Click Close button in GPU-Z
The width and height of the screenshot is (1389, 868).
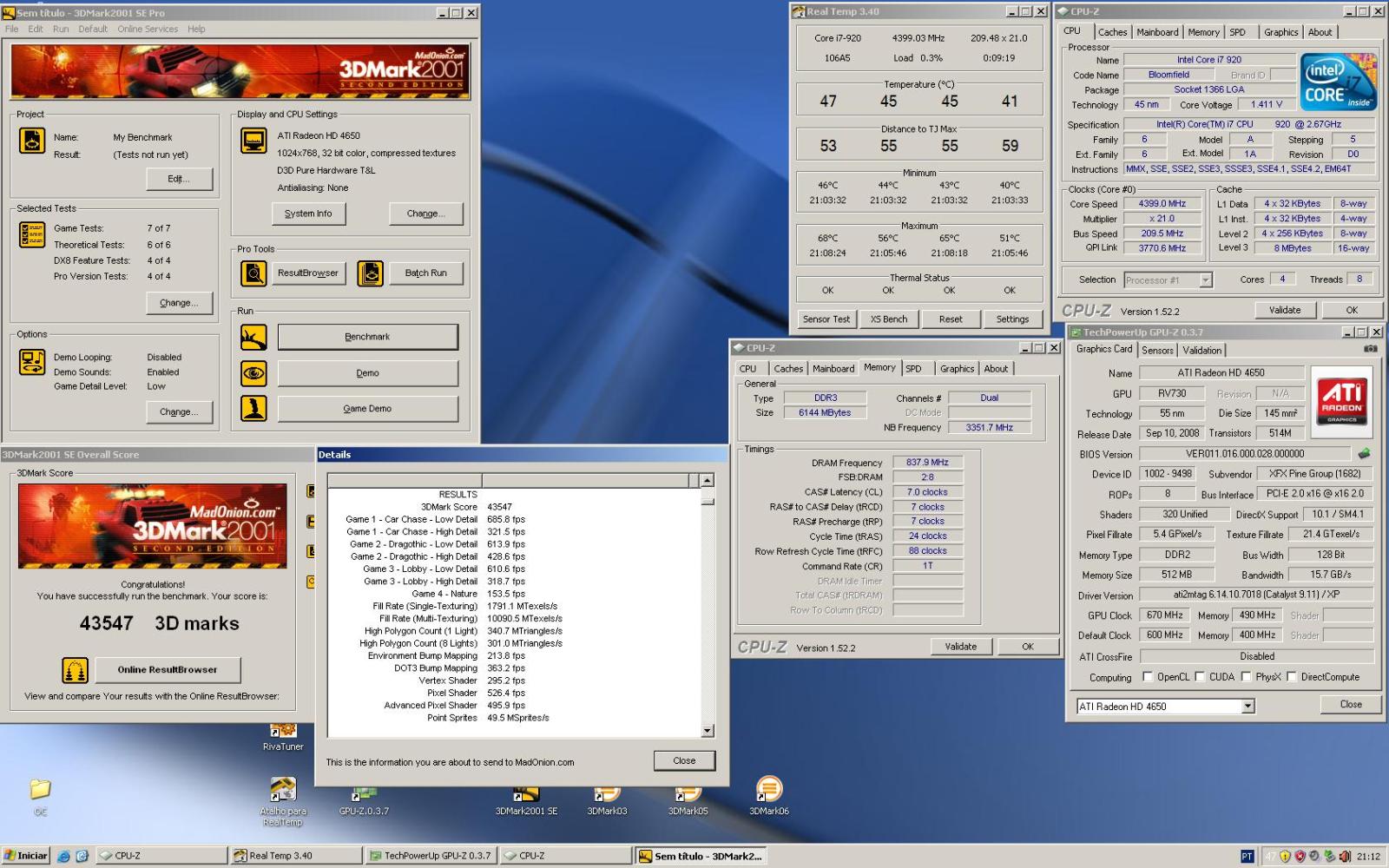1351,704
